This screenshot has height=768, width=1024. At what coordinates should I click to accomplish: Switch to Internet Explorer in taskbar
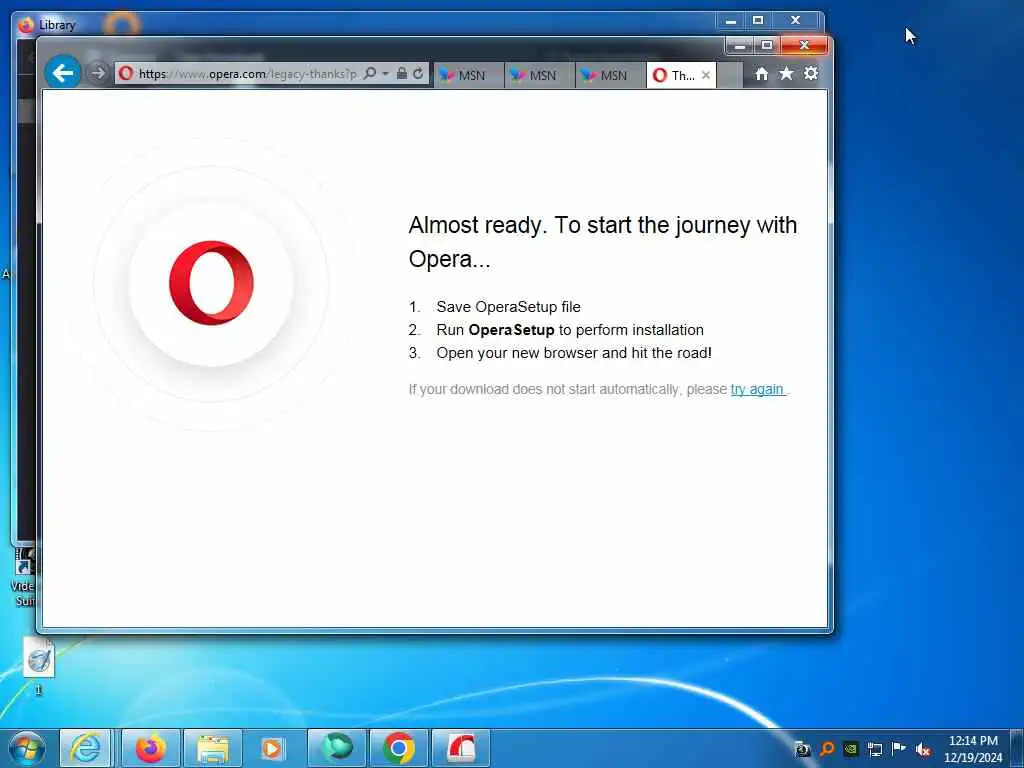(x=86, y=748)
